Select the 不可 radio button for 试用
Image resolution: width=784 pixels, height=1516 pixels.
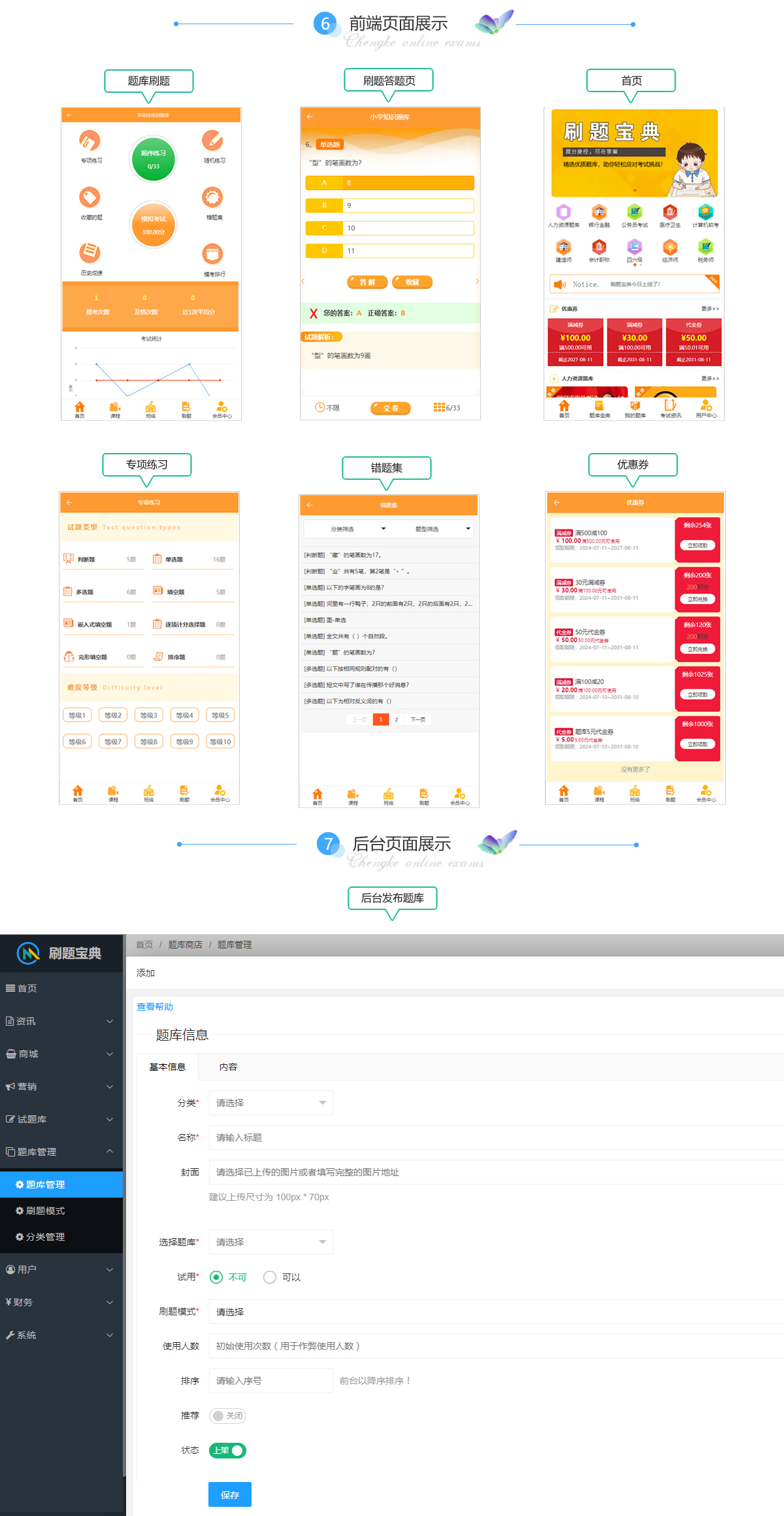(x=216, y=1277)
